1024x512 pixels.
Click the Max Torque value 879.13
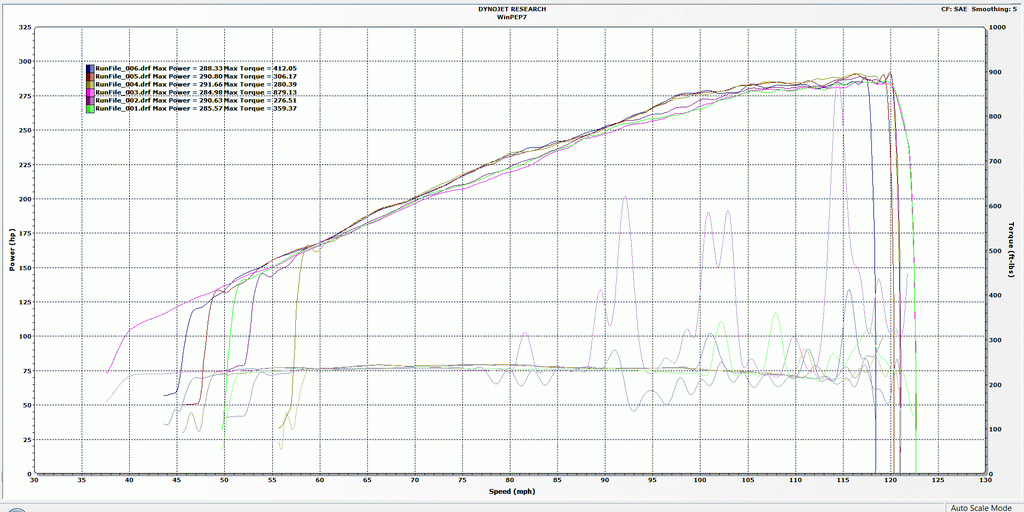click(285, 93)
